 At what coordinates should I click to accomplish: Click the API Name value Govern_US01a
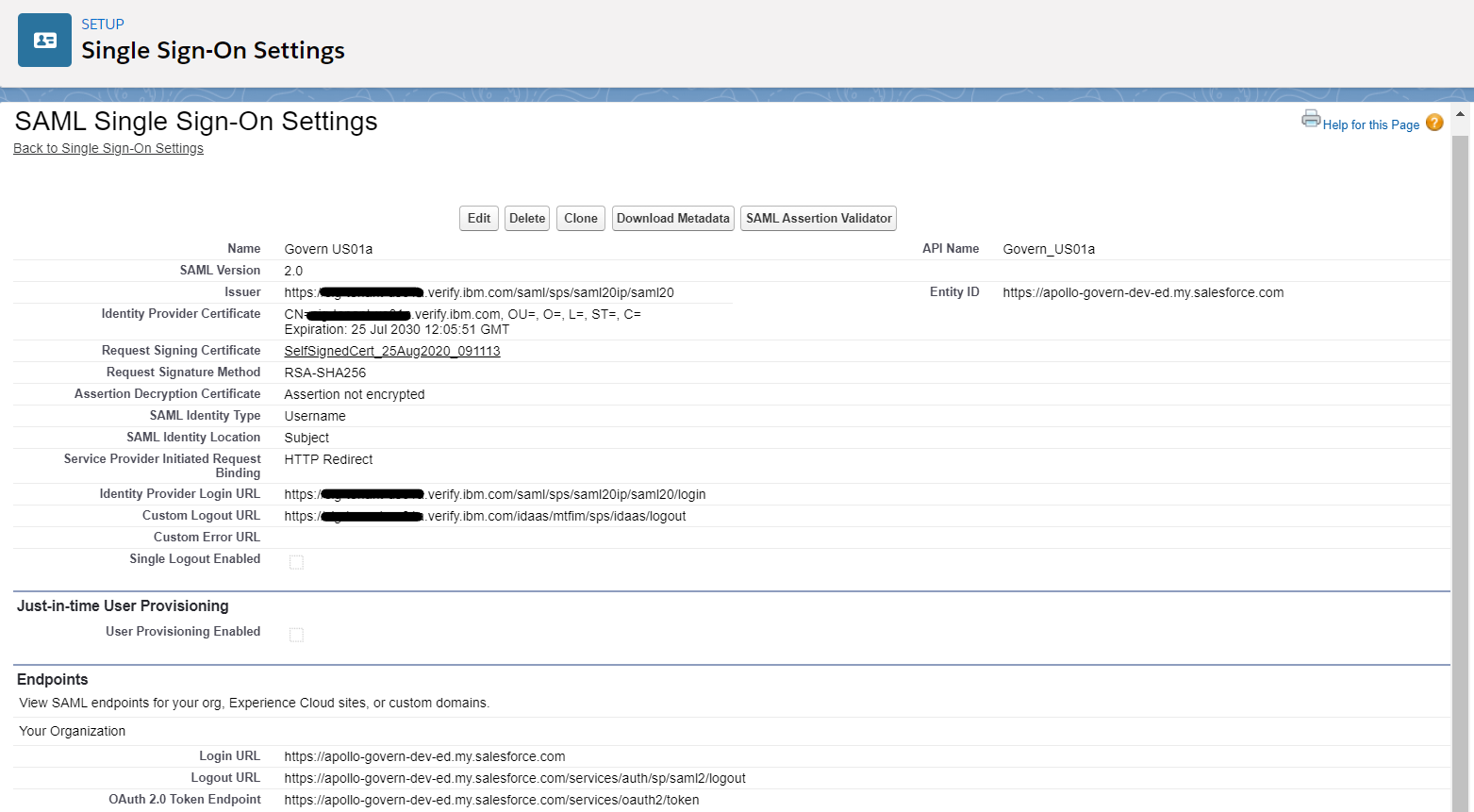click(x=1049, y=249)
